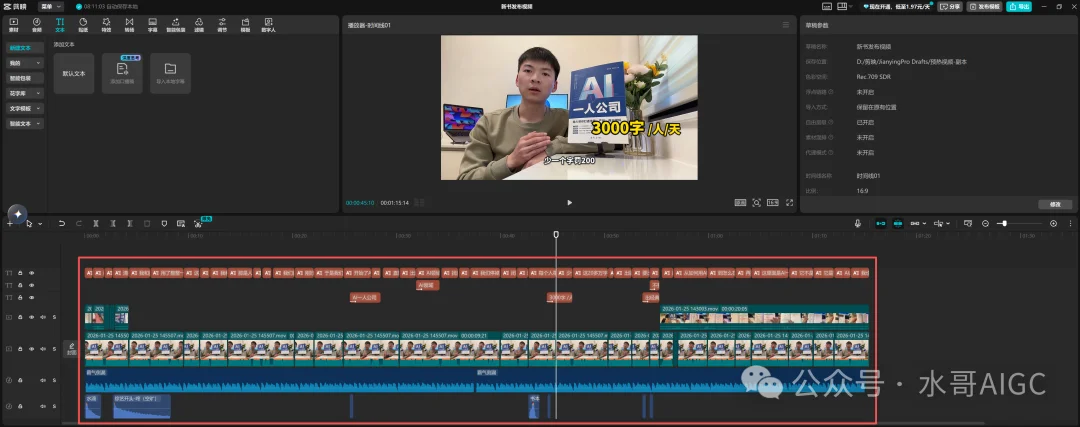Expand the 我的 sidebar category
This screenshot has height=427, width=1080.
tap(25, 63)
